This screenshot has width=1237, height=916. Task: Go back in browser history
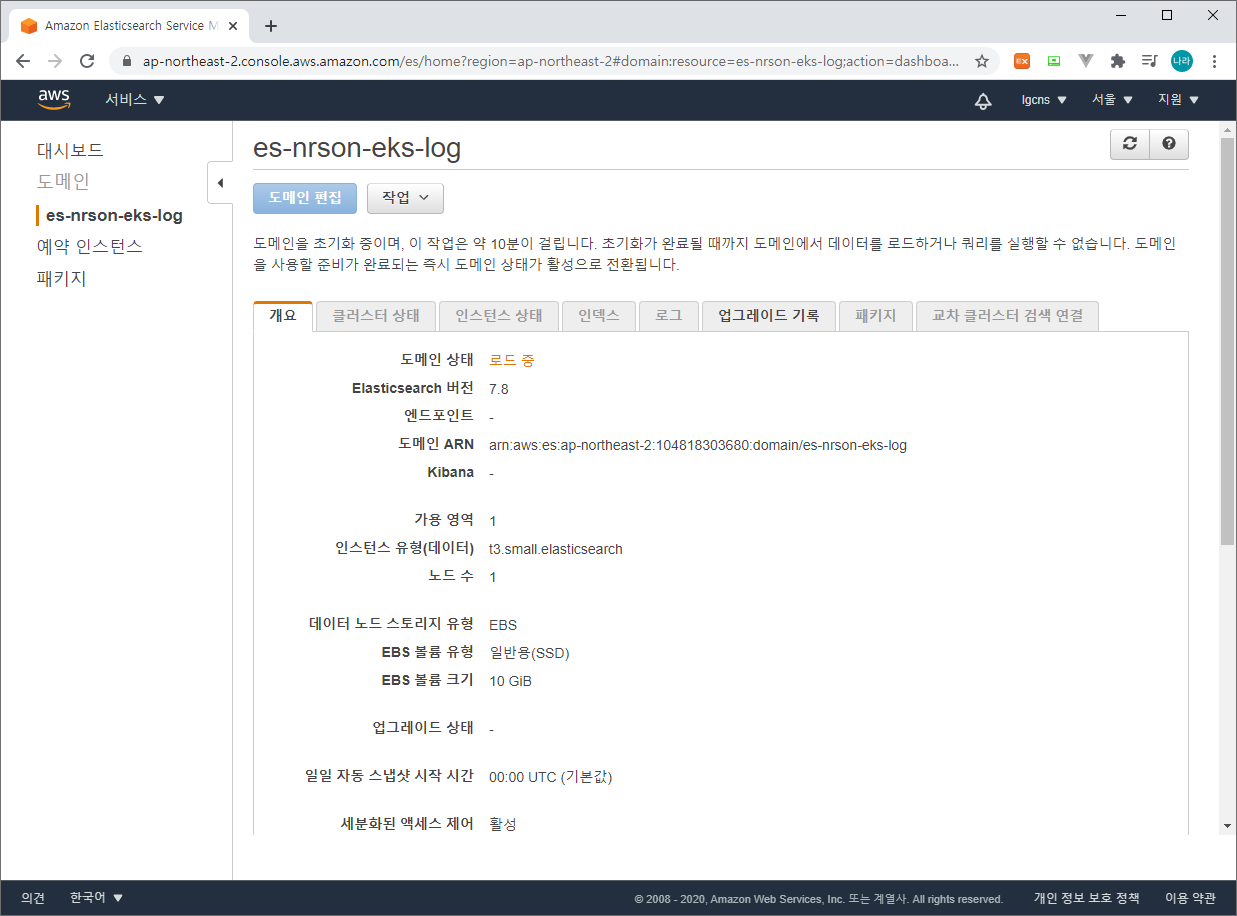[x=23, y=61]
